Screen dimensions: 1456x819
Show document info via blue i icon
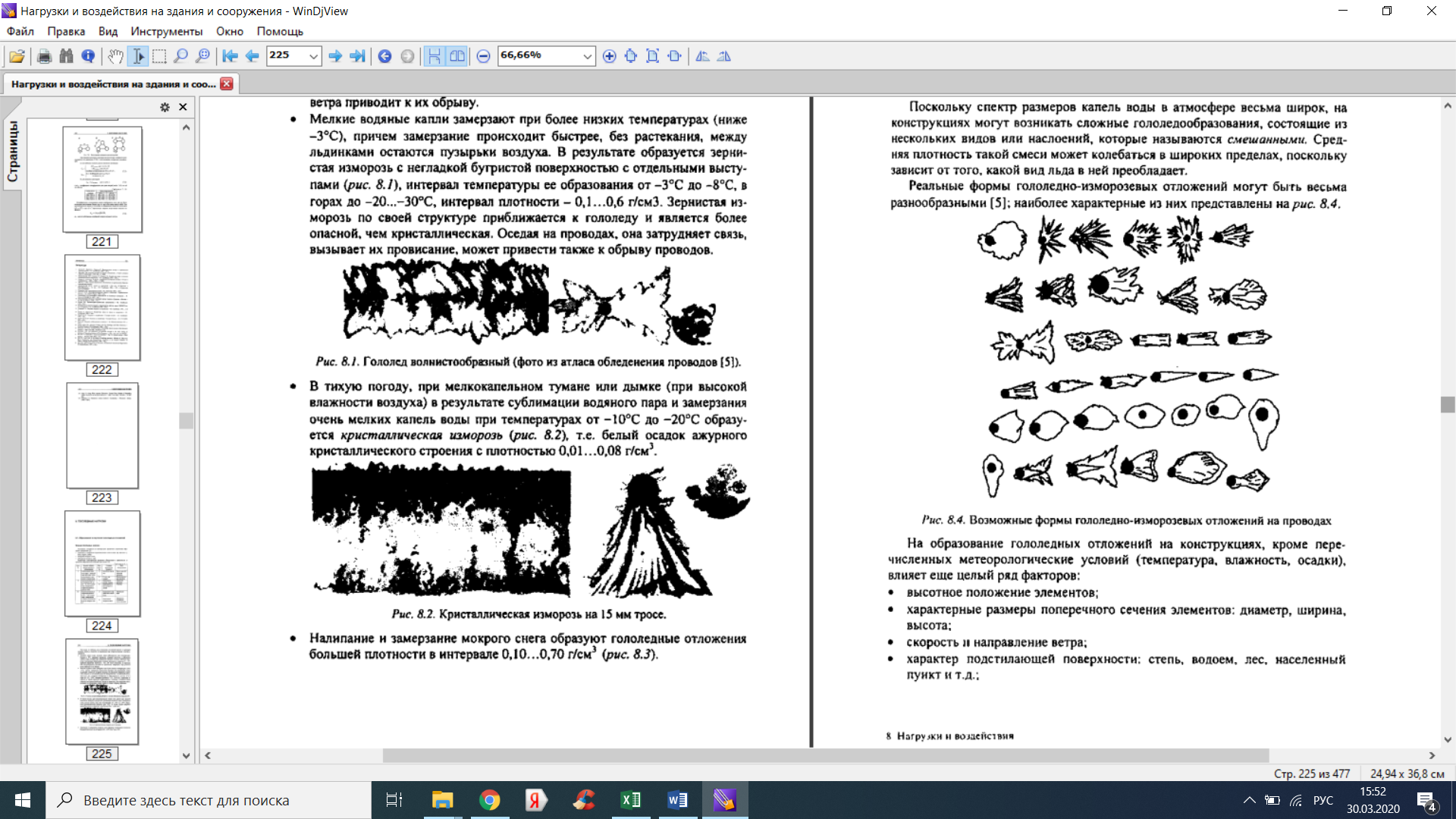tap(88, 56)
